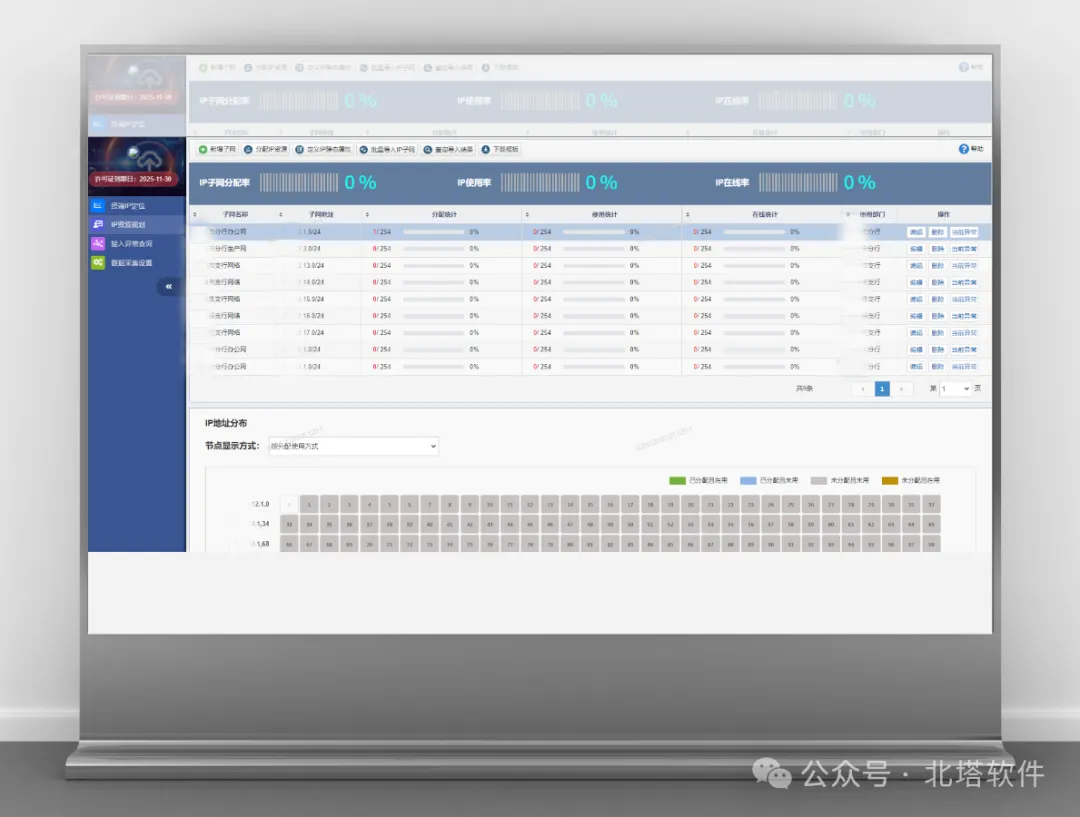Collapse the sidebar with the double-arrow button
Image resolution: width=1080 pixels, height=817 pixels.
click(x=169, y=287)
